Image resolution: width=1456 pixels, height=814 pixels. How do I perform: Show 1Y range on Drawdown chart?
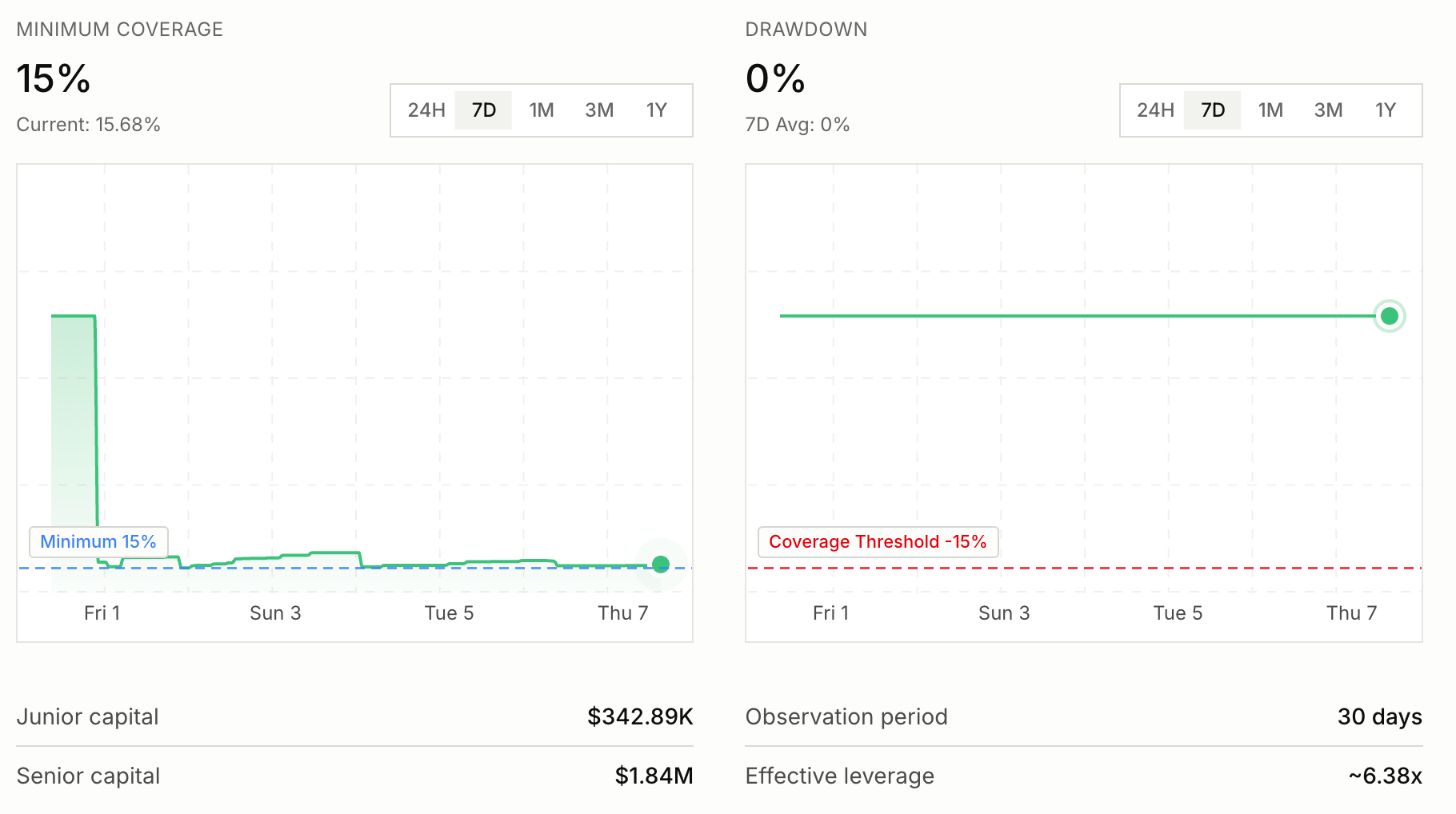click(1386, 110)
